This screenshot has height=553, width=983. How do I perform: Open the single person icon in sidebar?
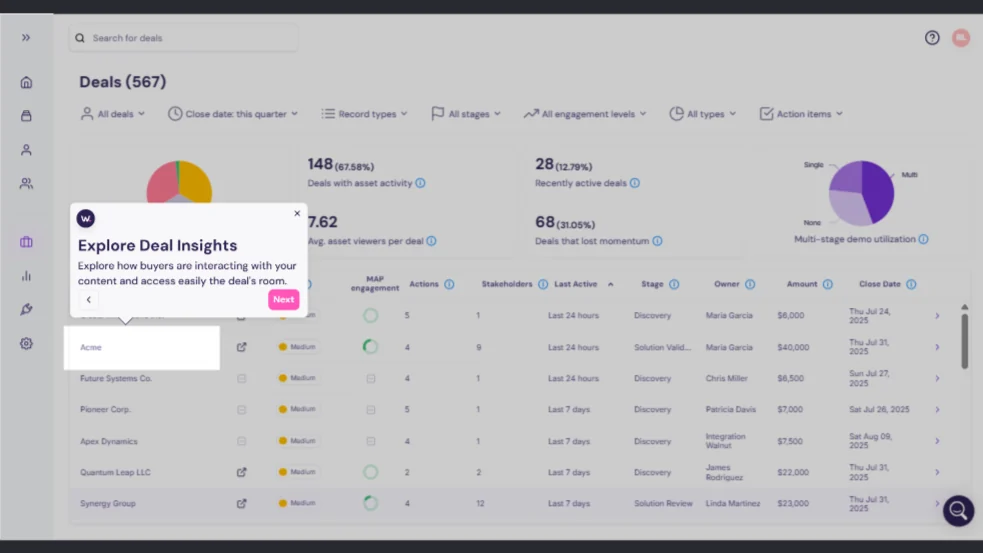click(x=26, y=150)
